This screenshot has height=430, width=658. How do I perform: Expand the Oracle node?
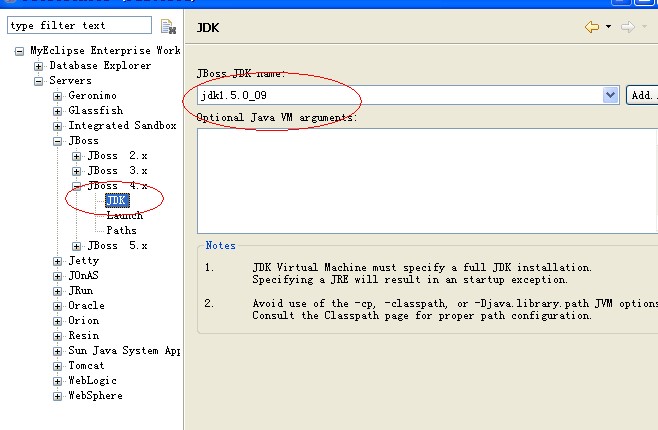[57, 306]
